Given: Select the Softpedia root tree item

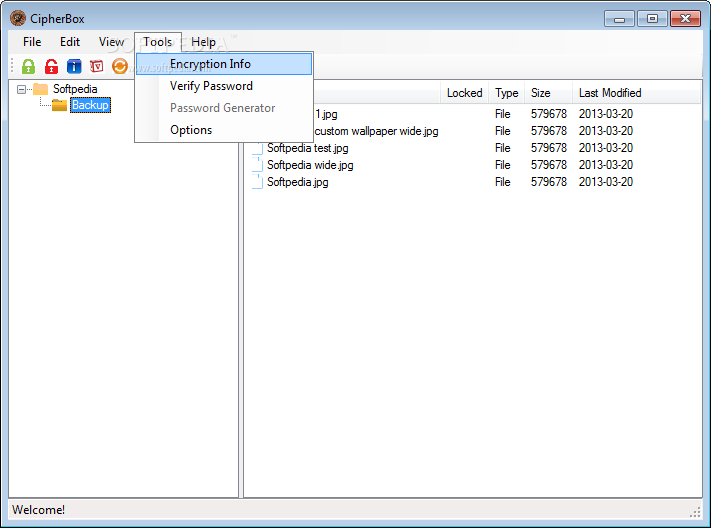Looking at the screenshot, I should pos(75,89).
